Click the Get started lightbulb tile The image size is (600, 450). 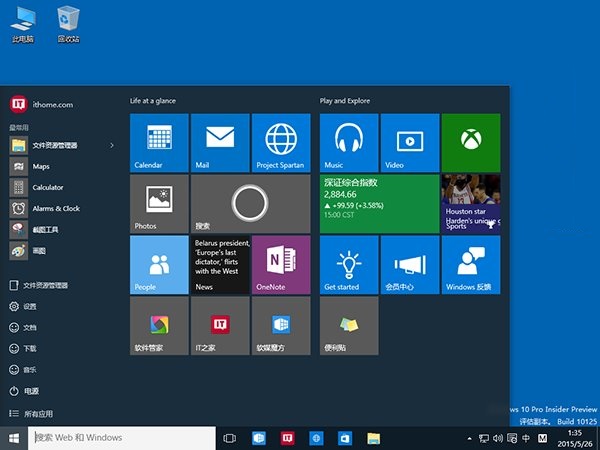coord(349,264)
